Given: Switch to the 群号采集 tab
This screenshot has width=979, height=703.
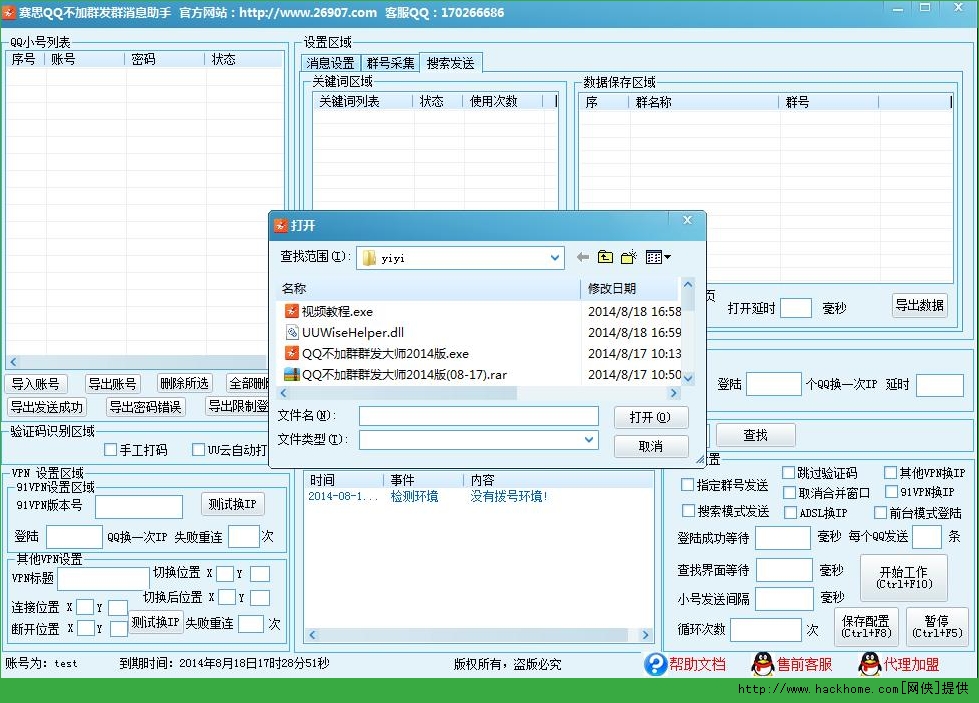Looking at the screenshot, I should click(x=390, y=62).
